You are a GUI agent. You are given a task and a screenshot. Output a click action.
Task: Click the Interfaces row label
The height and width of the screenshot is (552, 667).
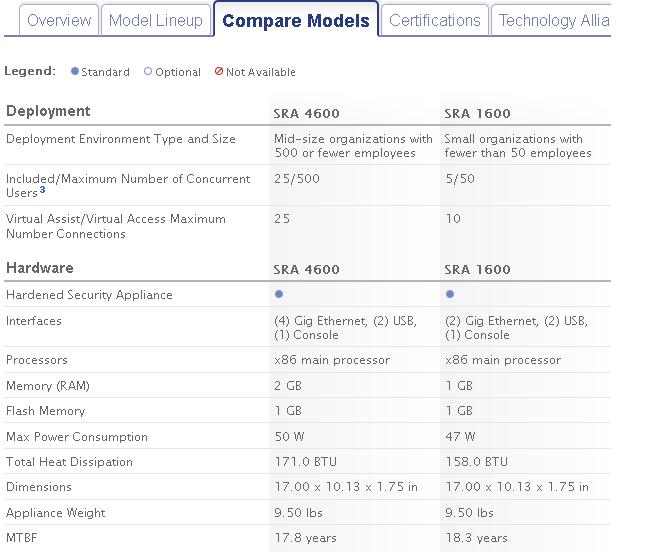pyautogui.click(x=34, y=321)
